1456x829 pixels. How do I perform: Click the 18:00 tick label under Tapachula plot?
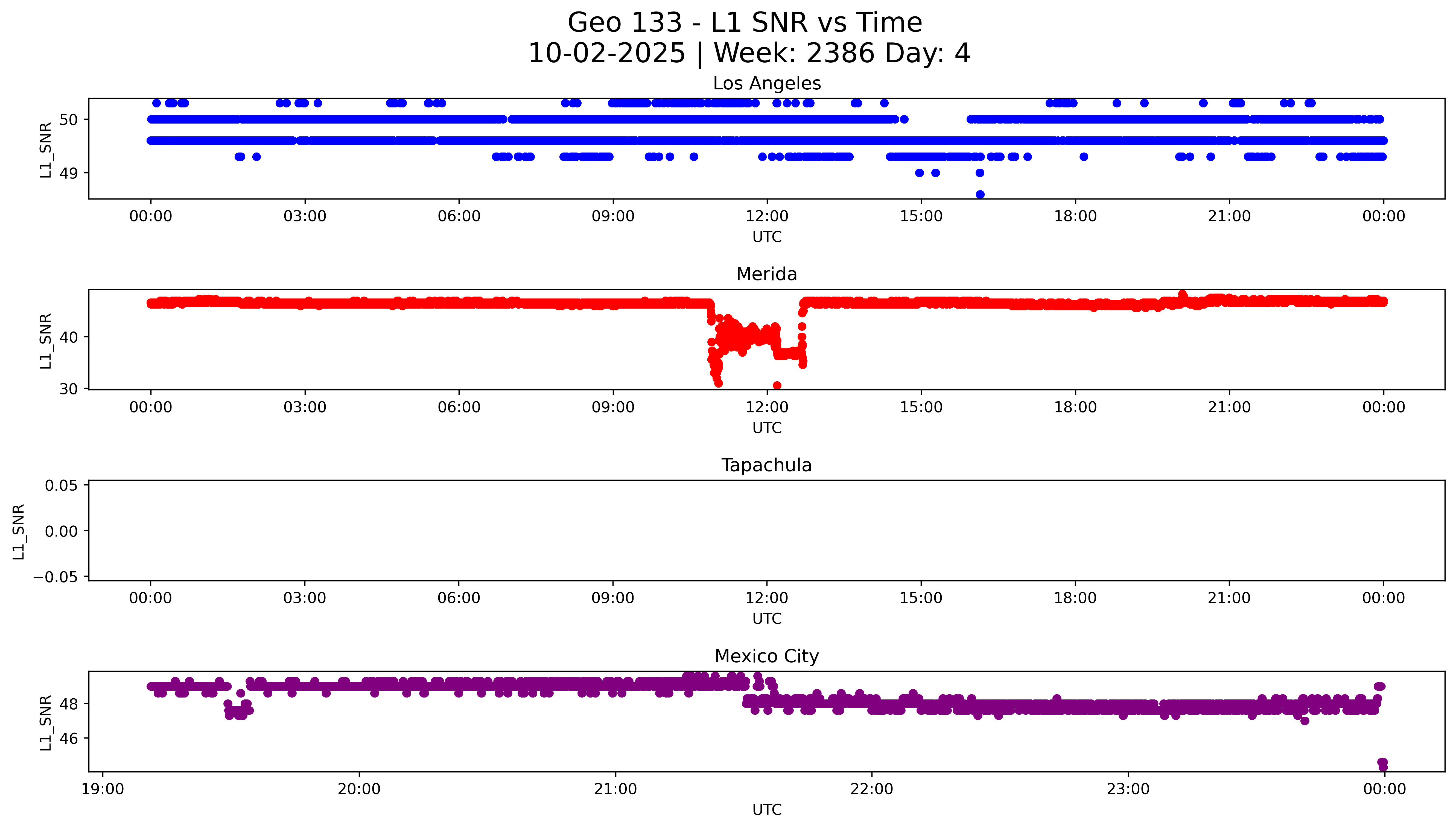pos(1075,598)
